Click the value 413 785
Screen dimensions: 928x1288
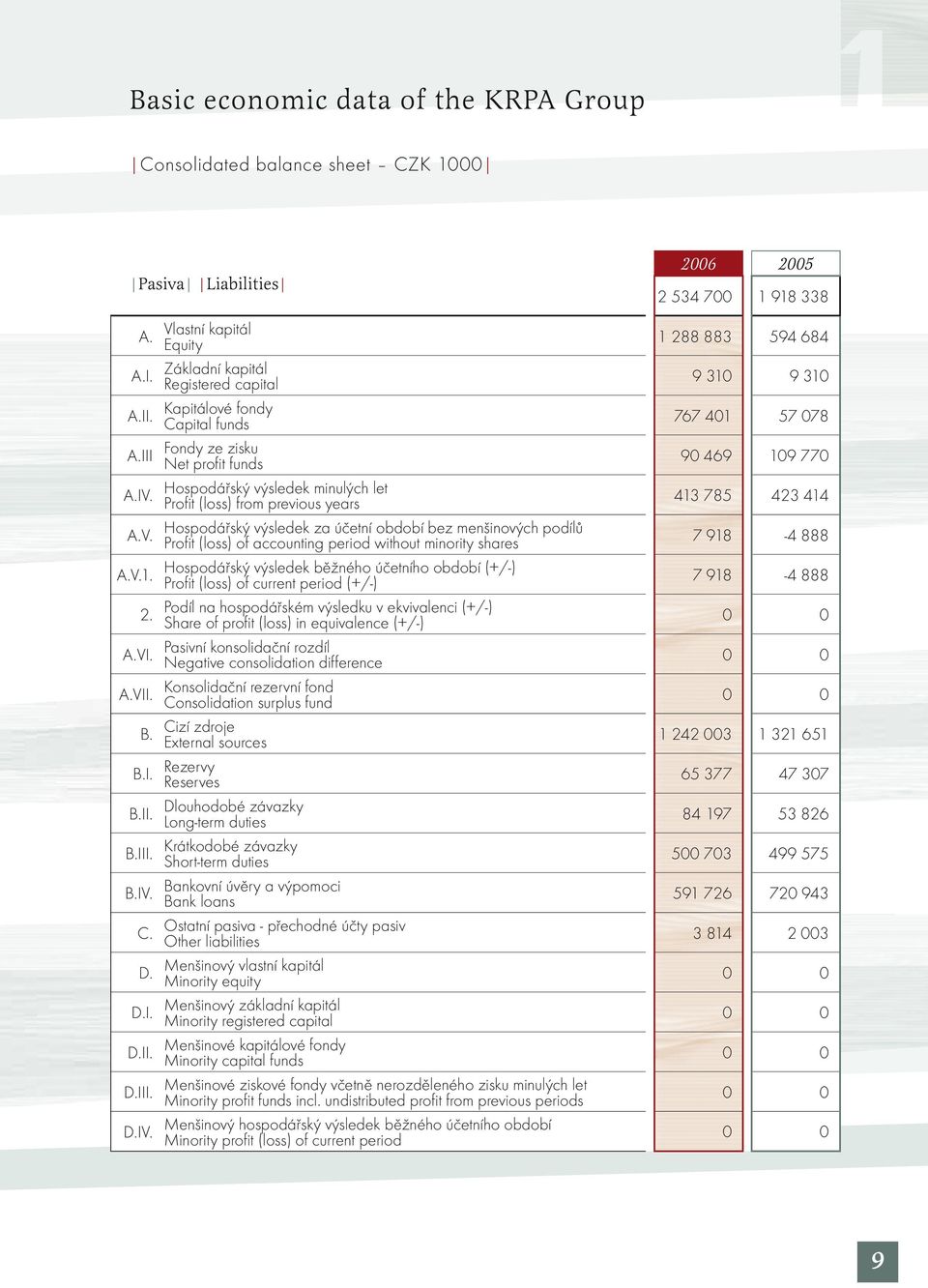(703, 495)
